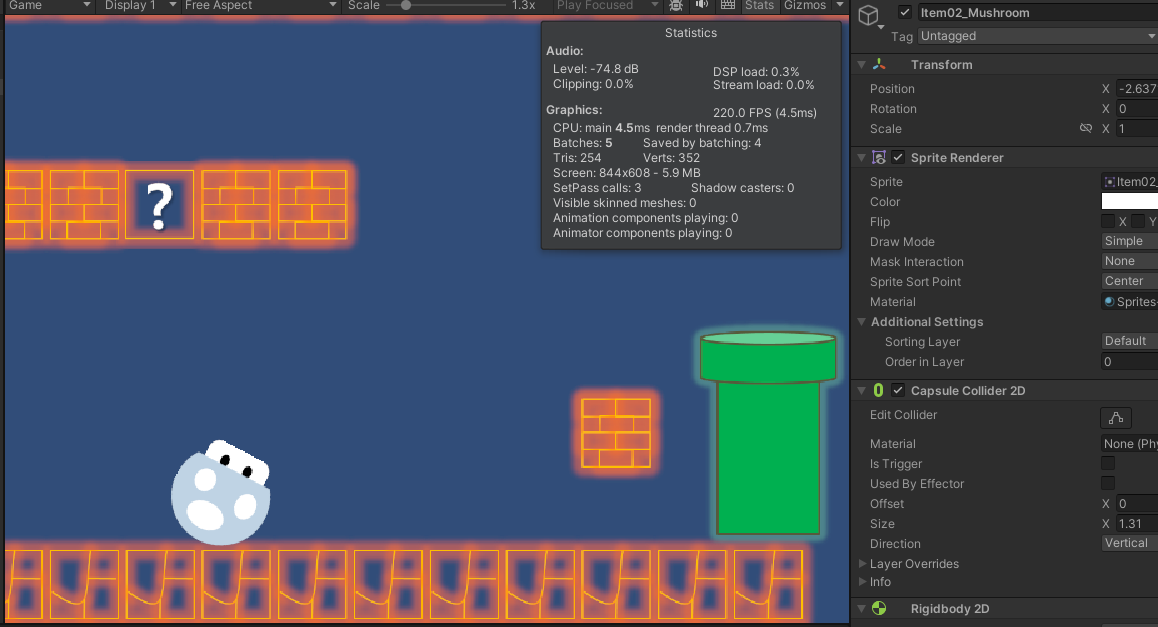Edit the Scale X field

1136,129
